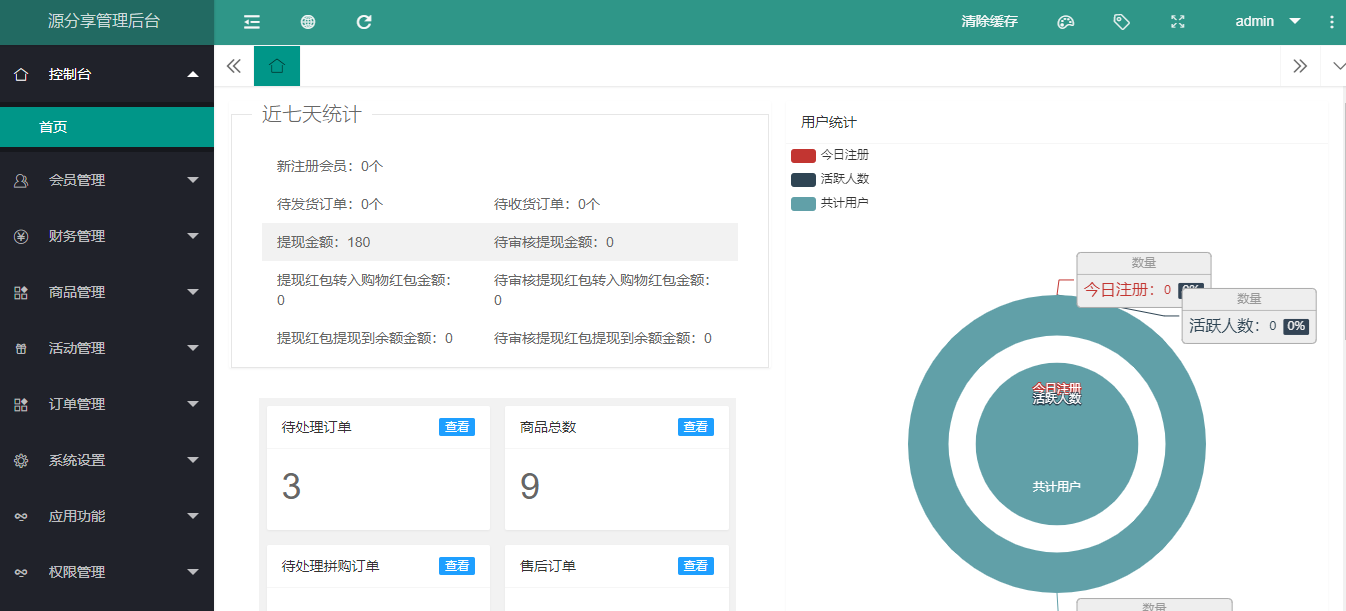This screenshot has width=1346, height=611.
Task: Open the admin user dropdown
Action: point(1267,21)
